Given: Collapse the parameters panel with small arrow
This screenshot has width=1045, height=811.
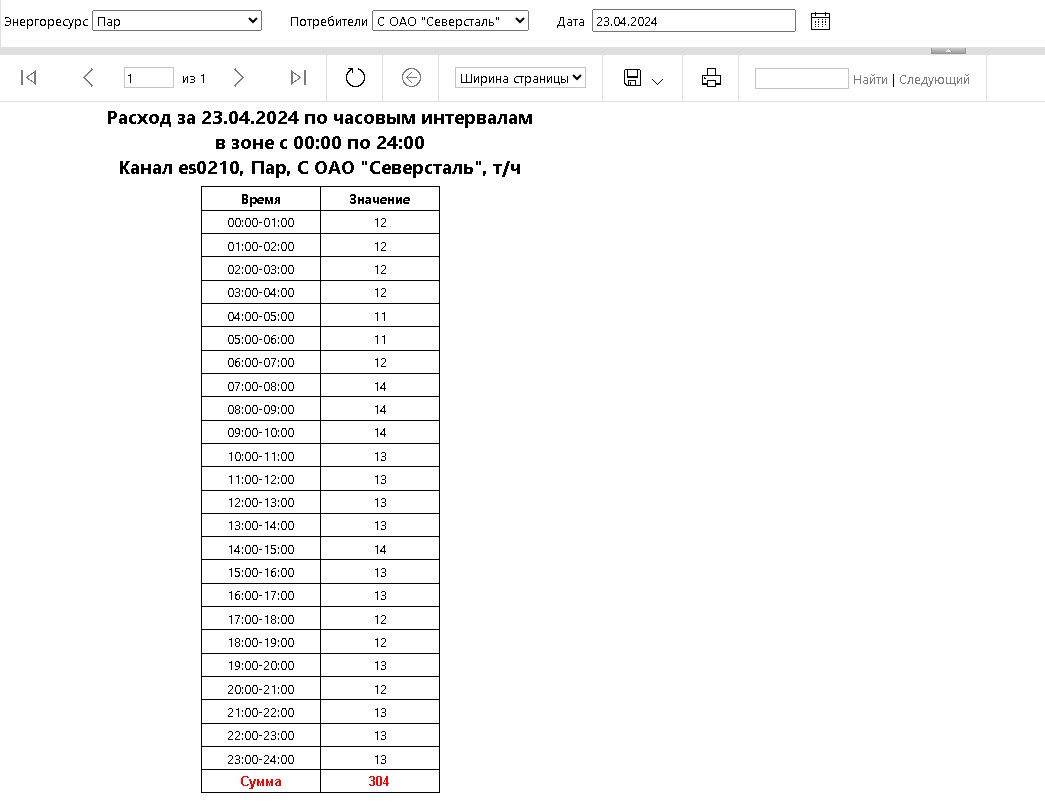Looking at the screenshot, I should pos(948,49).
